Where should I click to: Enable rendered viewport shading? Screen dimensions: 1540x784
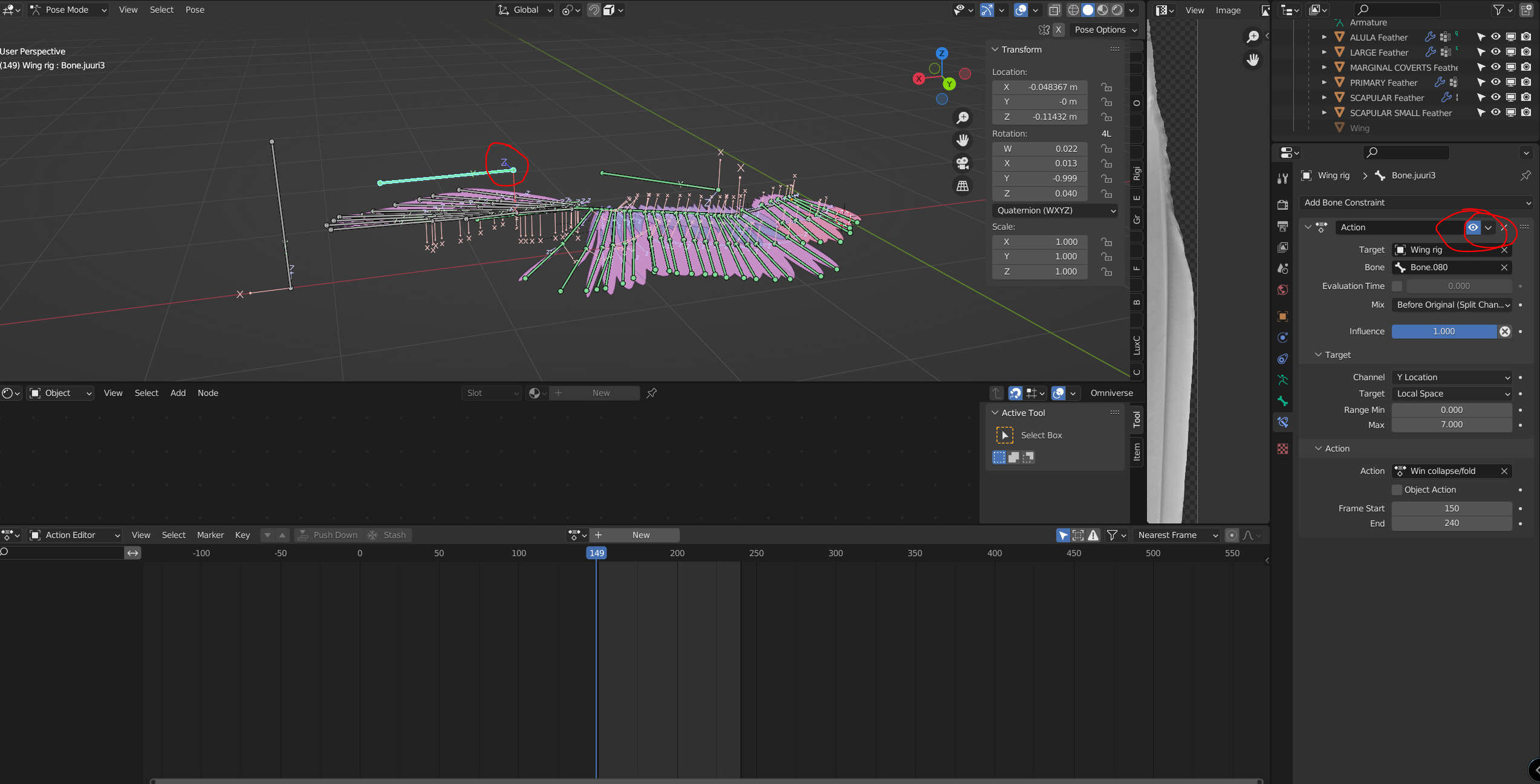1116,10
